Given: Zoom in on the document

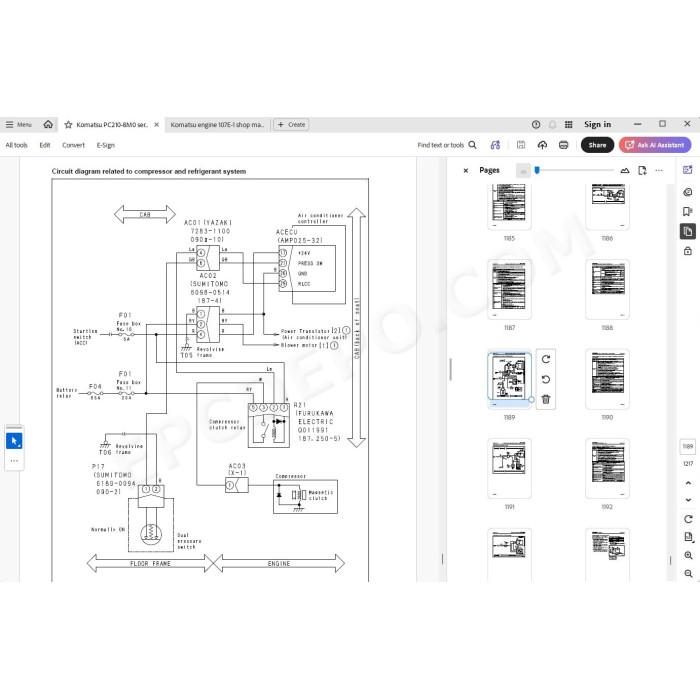Looking at the screenshot, I should pos(688,555).
